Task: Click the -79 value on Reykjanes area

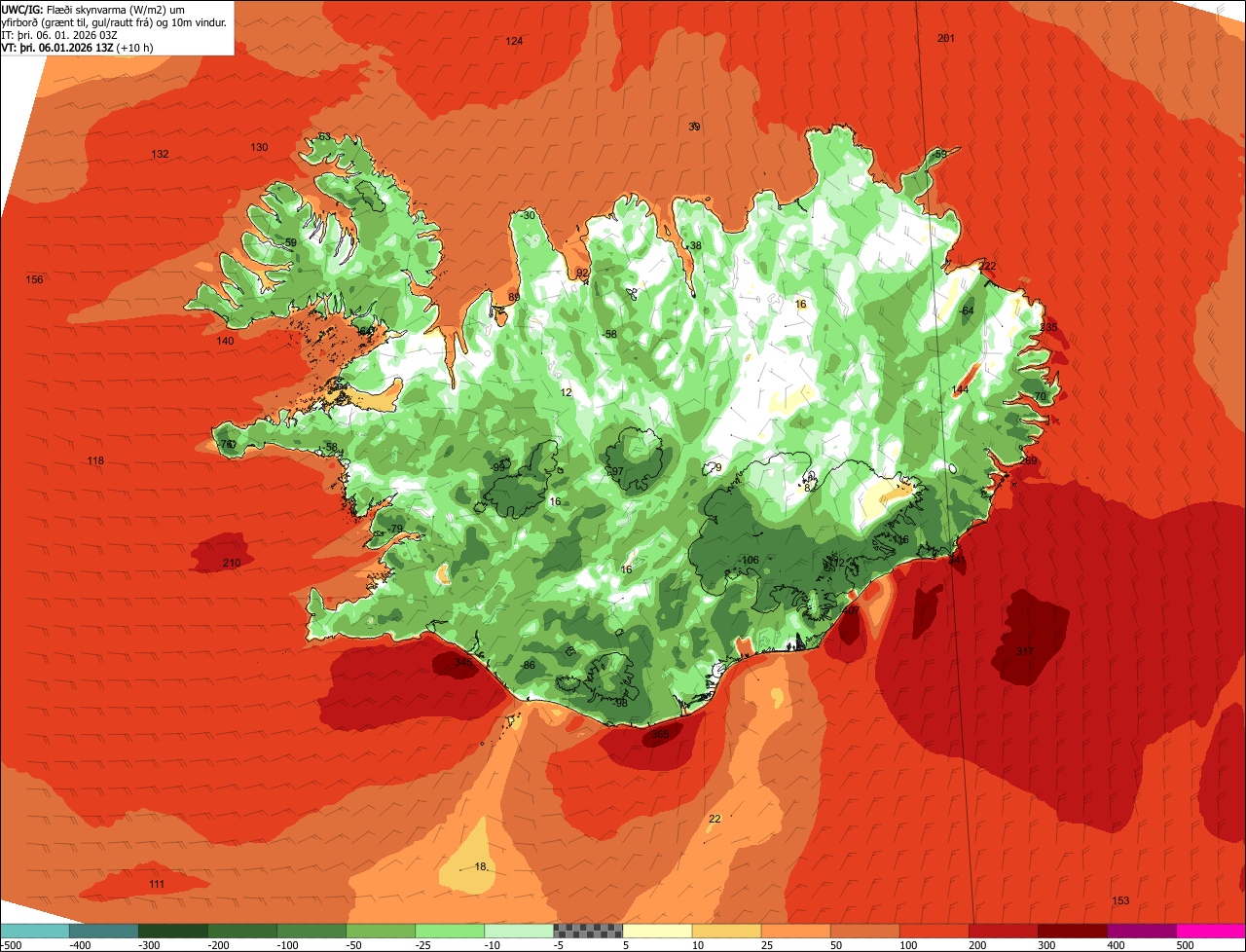Action: pos(394,530)
